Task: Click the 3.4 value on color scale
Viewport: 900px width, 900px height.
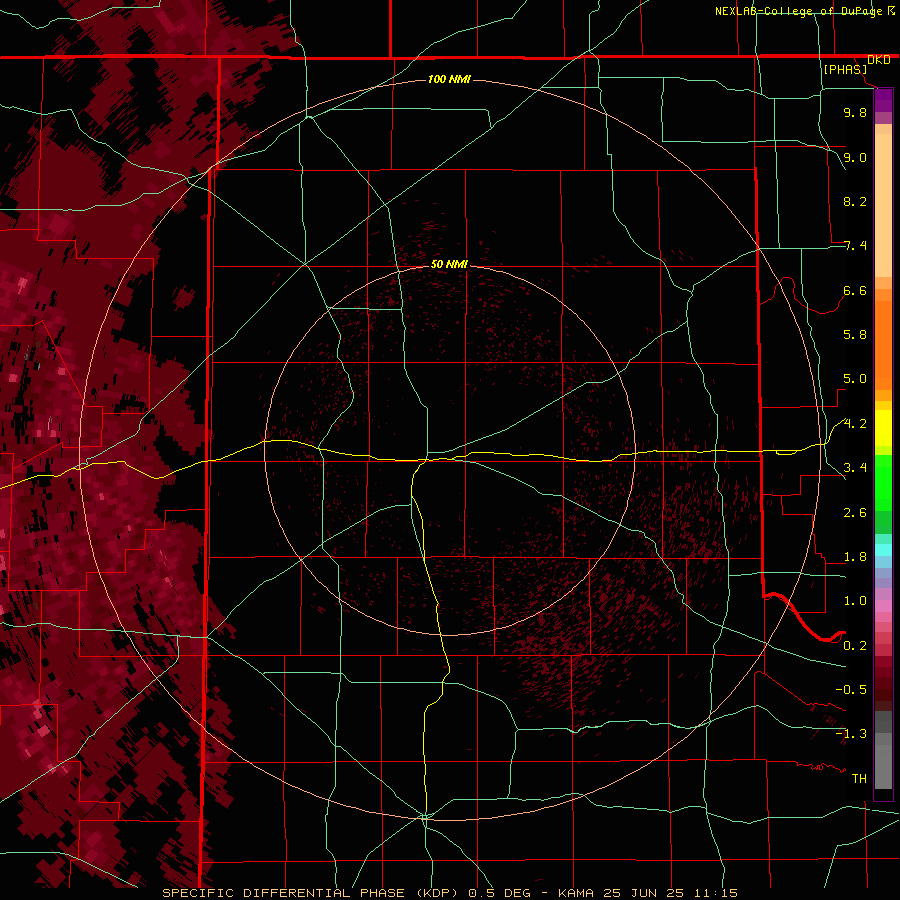Action: point(855,468)
